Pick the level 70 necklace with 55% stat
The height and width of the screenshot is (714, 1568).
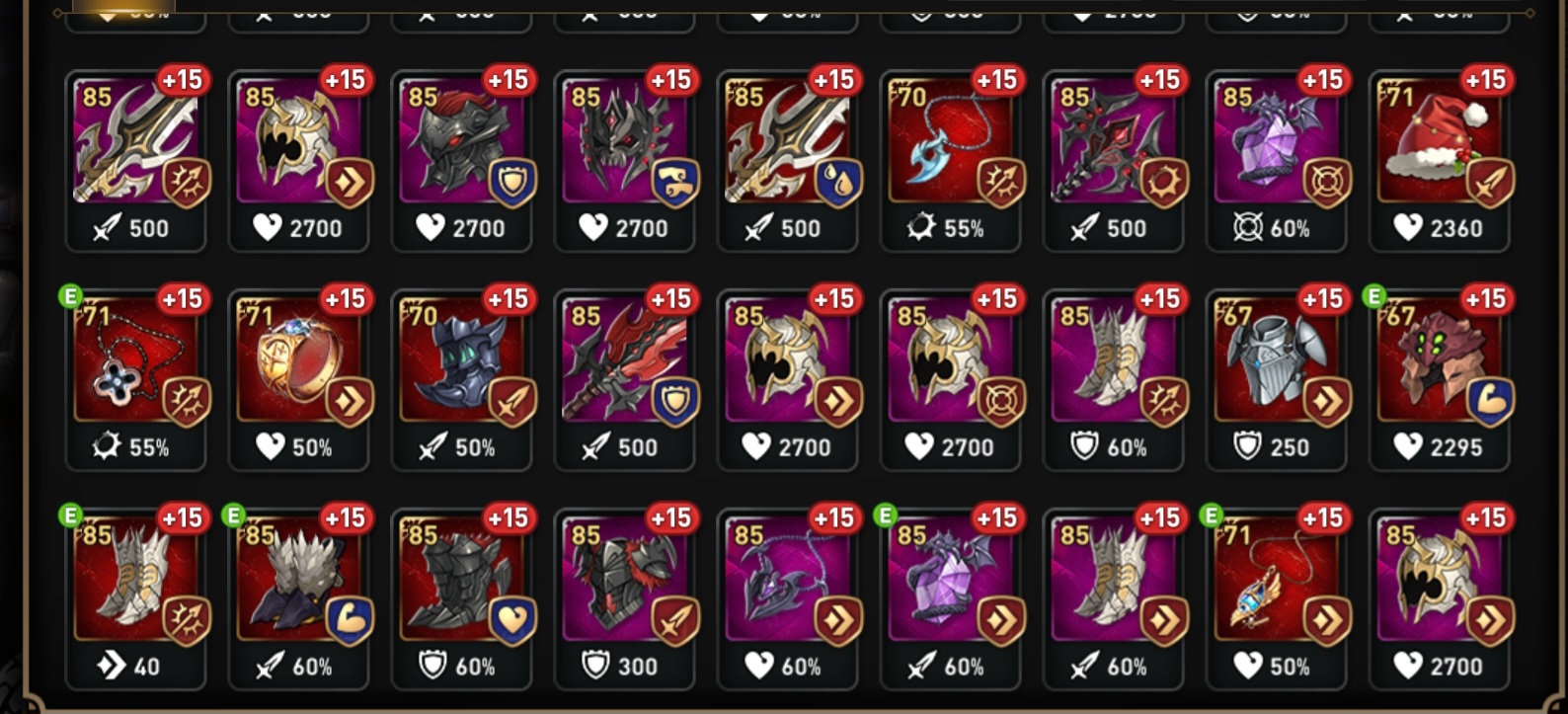(950, 160)
